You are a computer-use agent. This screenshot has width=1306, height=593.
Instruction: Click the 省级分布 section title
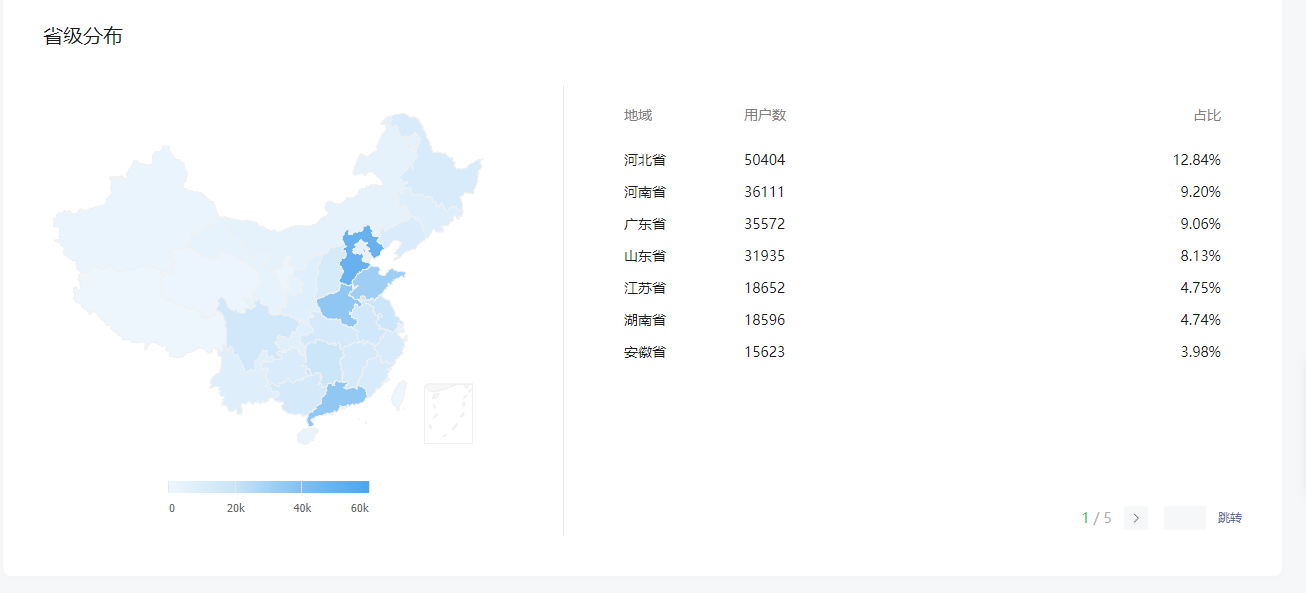click(x=83, y=37)
